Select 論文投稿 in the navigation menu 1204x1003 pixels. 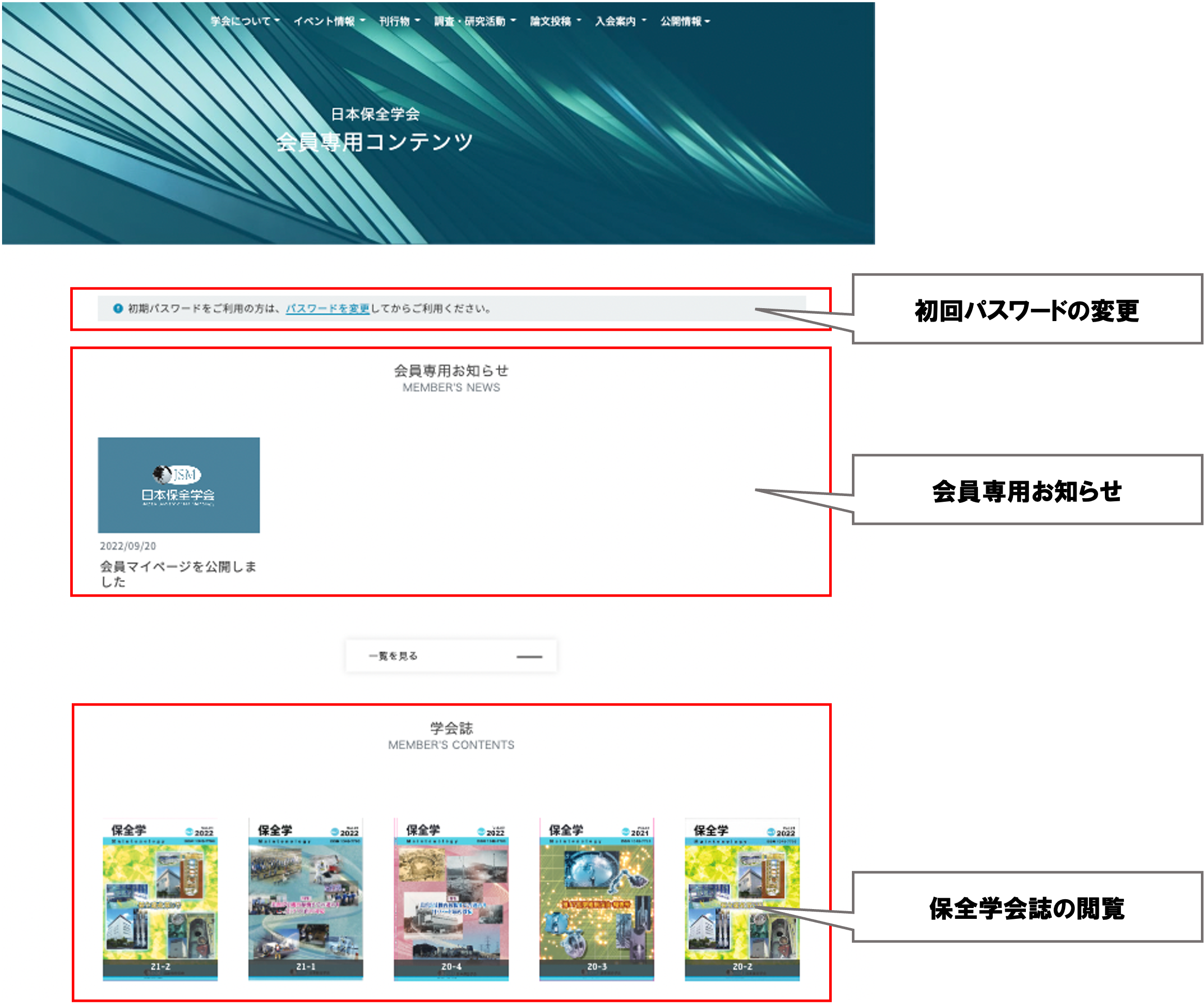[x=551, y=22]
